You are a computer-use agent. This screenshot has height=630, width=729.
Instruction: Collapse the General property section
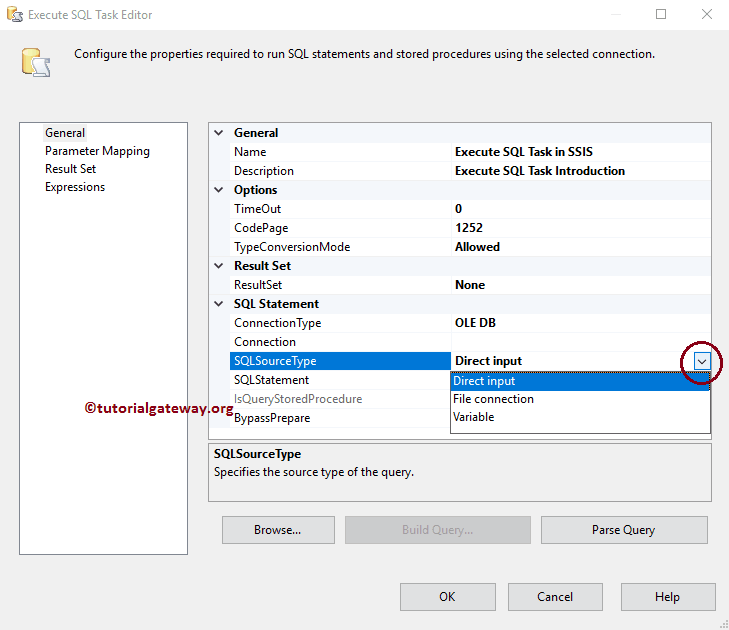coord(220,133)
